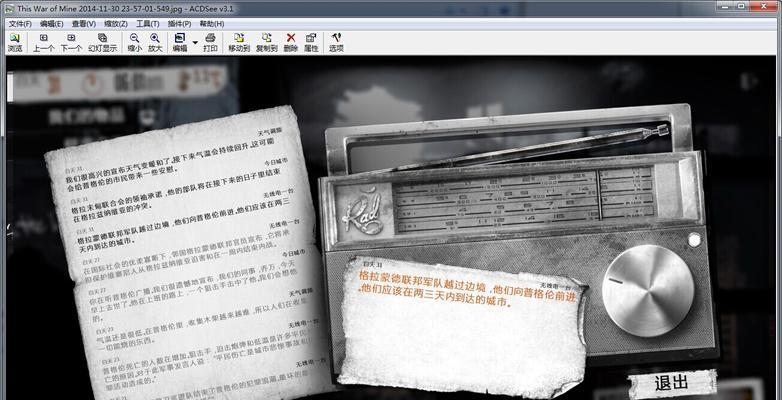Click the orange news text on radio note
This screenshot has width=782, height=400.
click(467, 289)
